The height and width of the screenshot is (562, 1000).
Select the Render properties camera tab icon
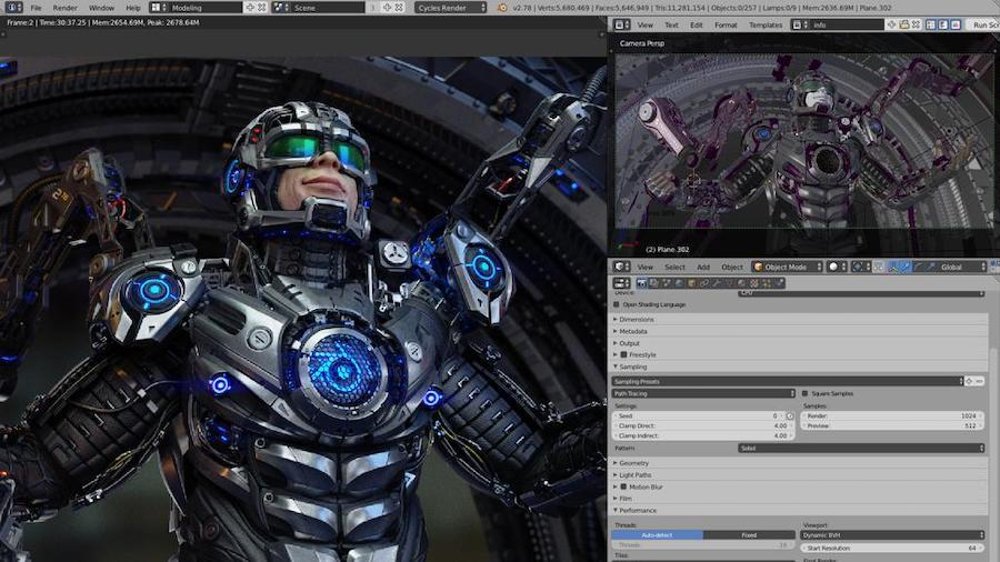point(641,284)
